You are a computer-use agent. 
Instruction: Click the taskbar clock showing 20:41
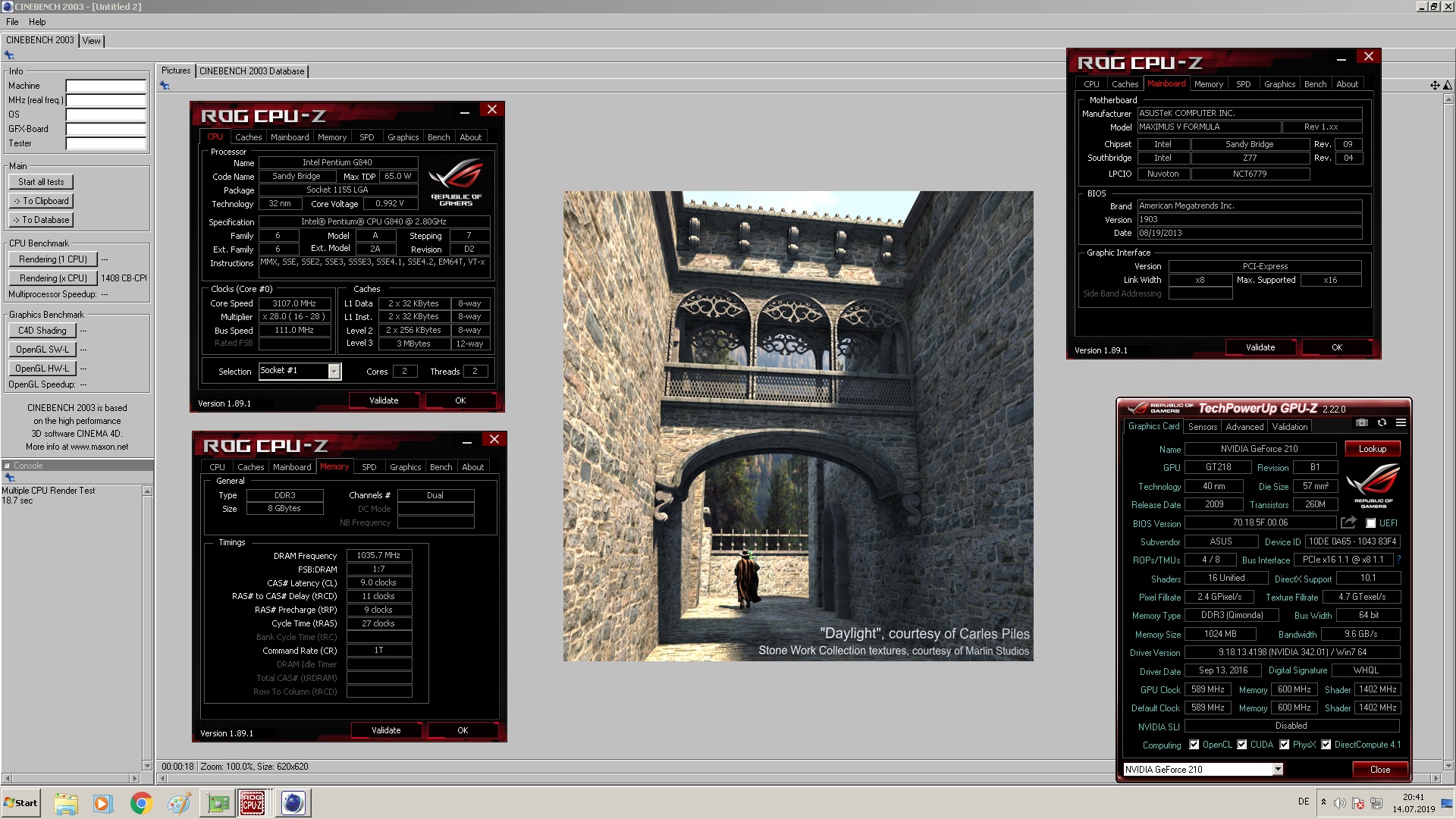tap(1414, 797)
